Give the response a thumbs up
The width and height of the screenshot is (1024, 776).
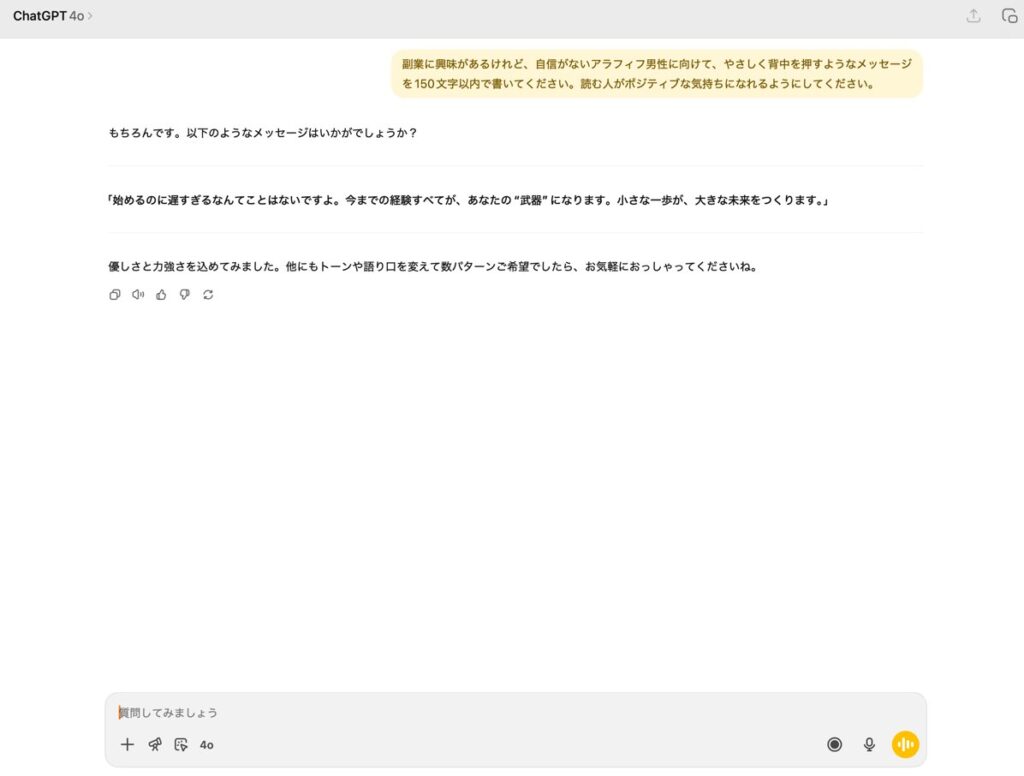pyautogui.click(x=161, y=295)
